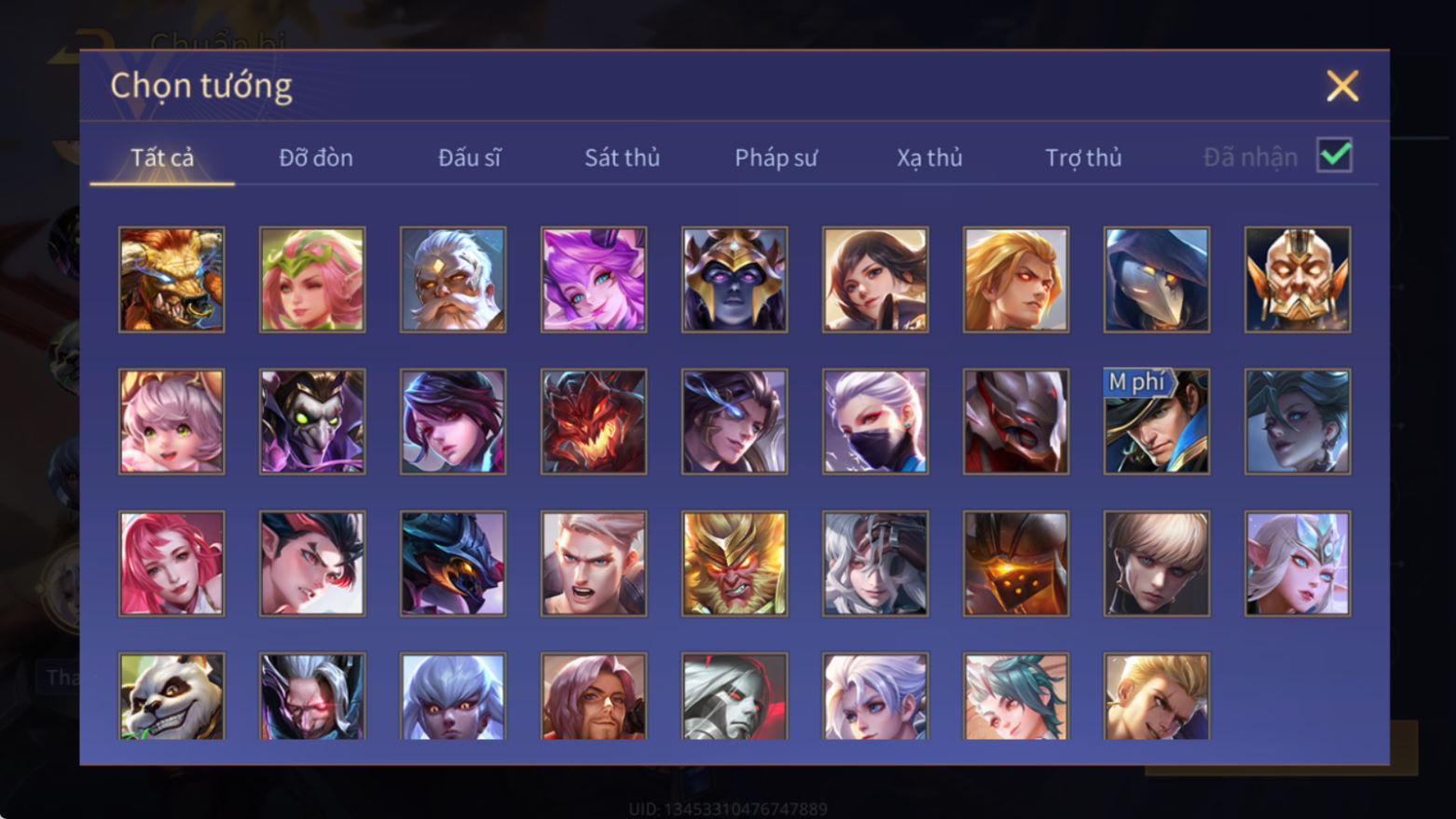The height and width of the screenshot is (819, 1456).
Task: Open the Sát thủ tab
Action: coord(622,157)
